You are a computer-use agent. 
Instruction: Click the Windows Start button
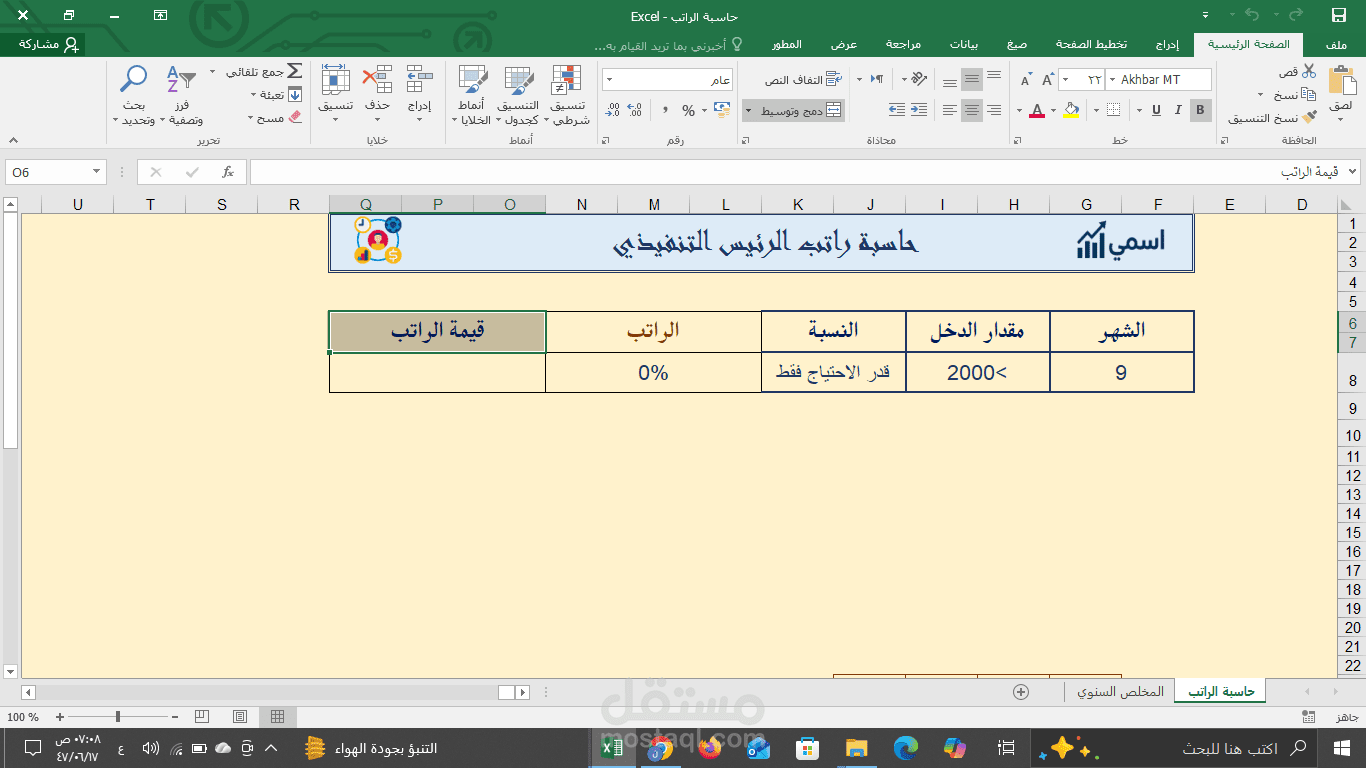[1342, 747]
